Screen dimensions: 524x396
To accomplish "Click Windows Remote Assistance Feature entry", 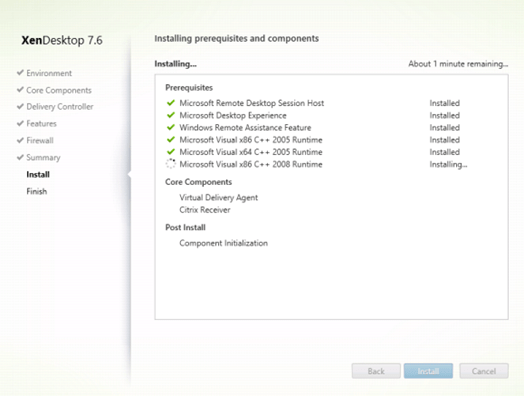I will click(245, 128).
